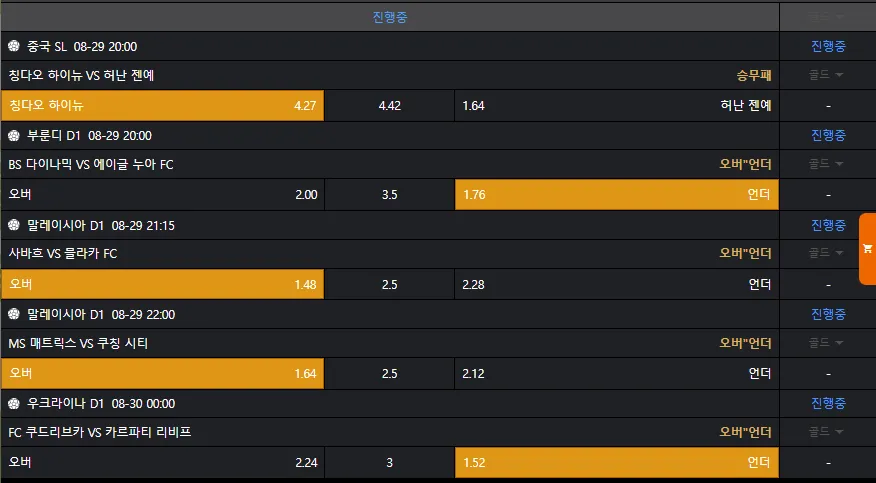Image resolution: width=876 pixels, height=483 pixels.
Task: Pick 허난 젠예 away odds 1.64
Action: 616,105
